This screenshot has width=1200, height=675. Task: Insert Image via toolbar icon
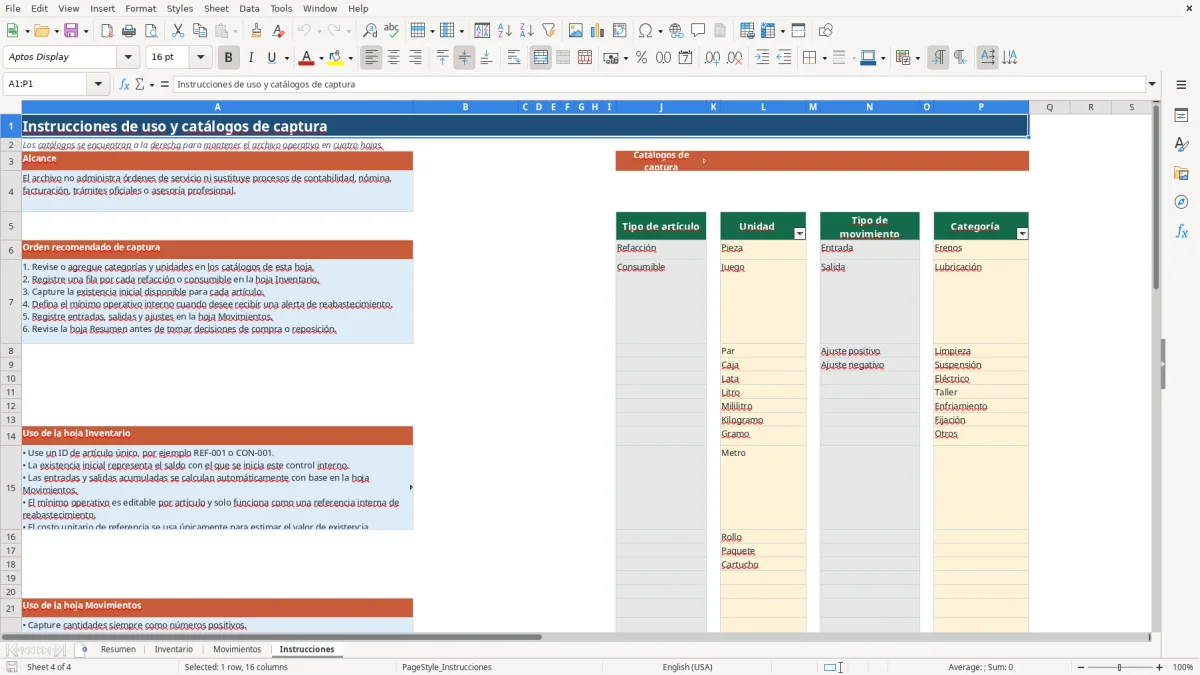coord(576,31)
